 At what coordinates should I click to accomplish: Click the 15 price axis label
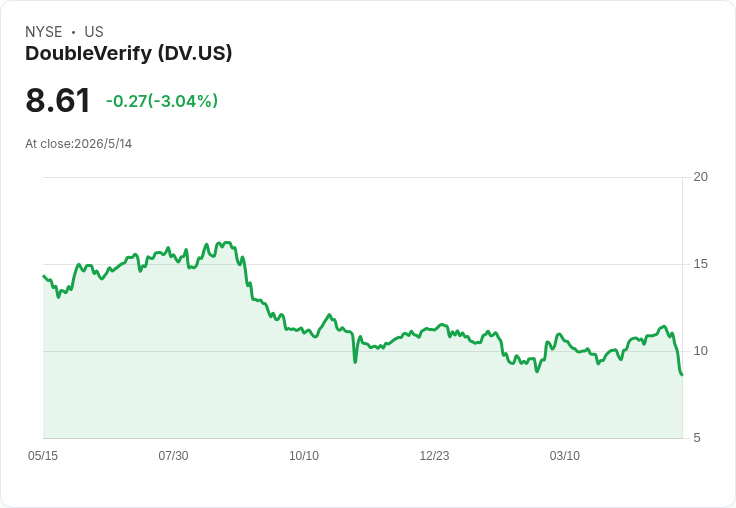[701, 264]
